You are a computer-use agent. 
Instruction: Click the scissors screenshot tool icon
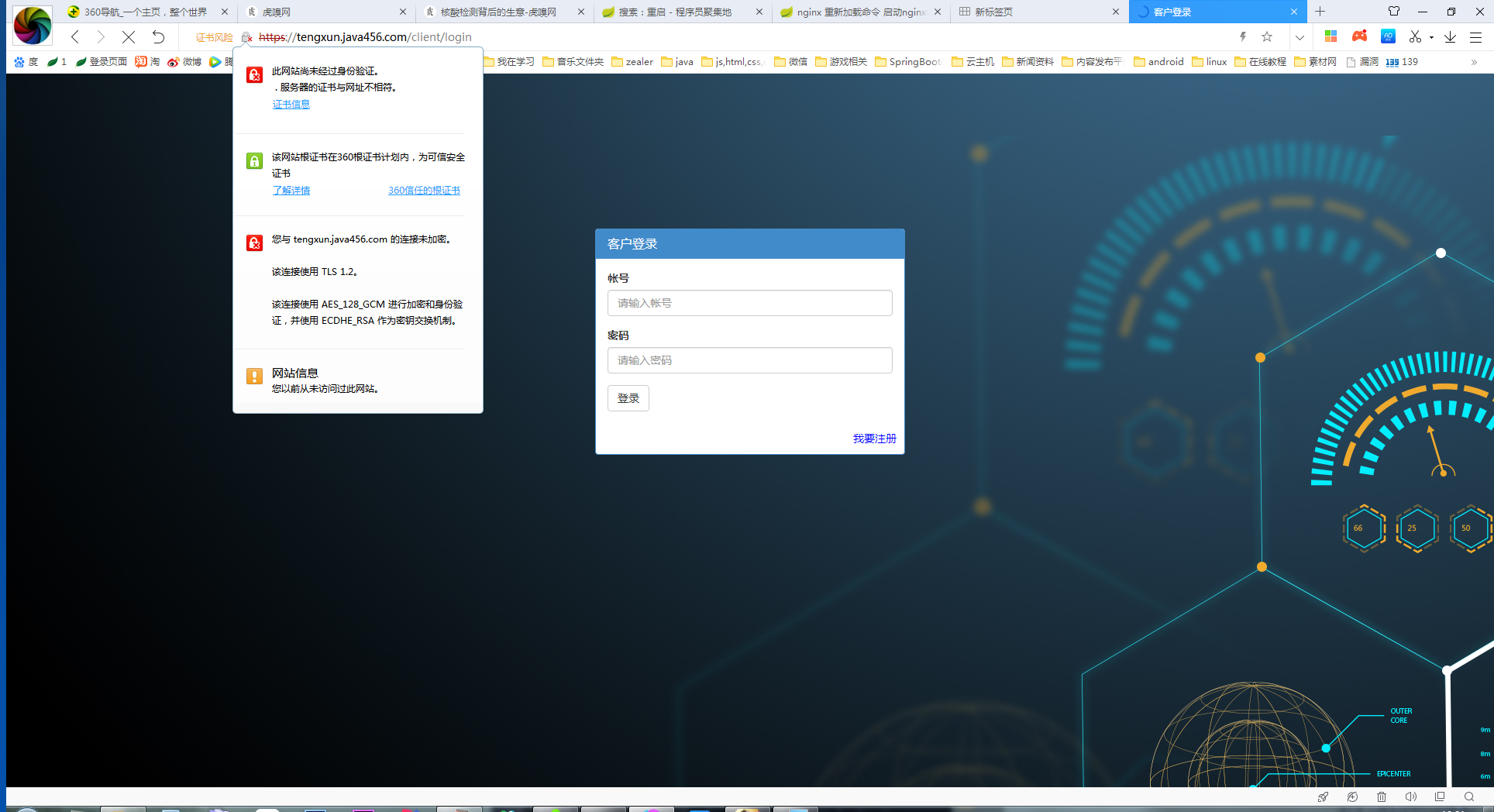(1415, 36)
